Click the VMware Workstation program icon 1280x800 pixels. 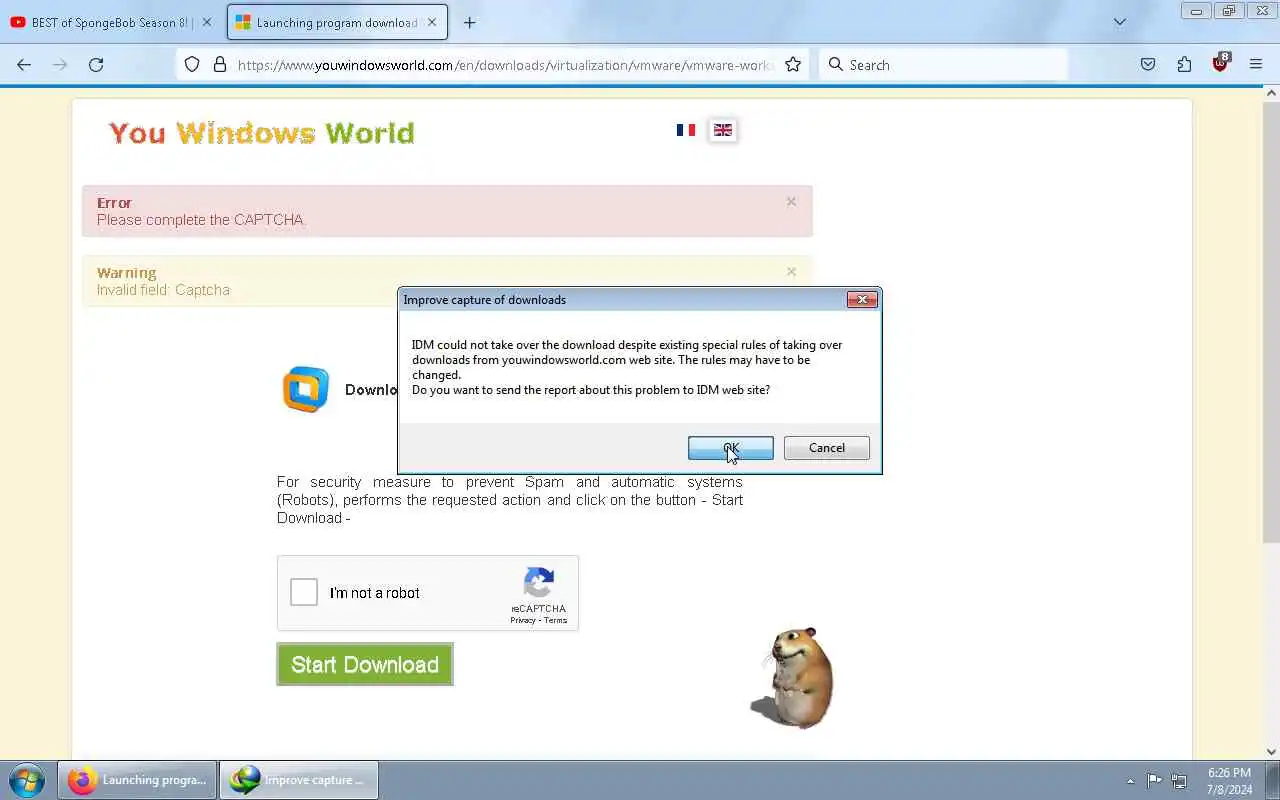tap(306, 389)
